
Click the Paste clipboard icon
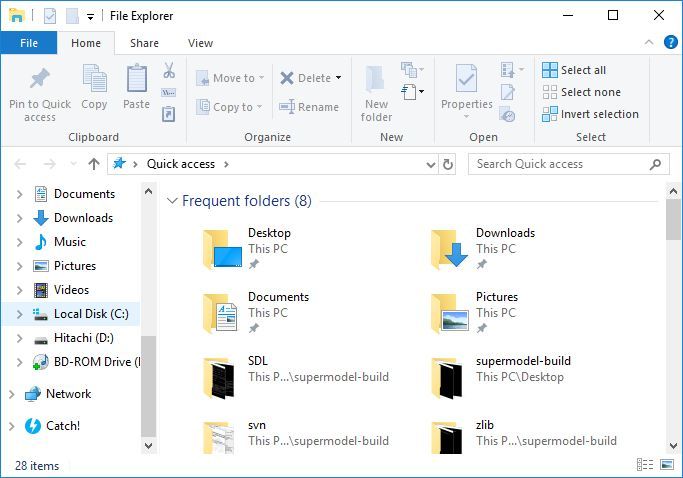point(136,78)
